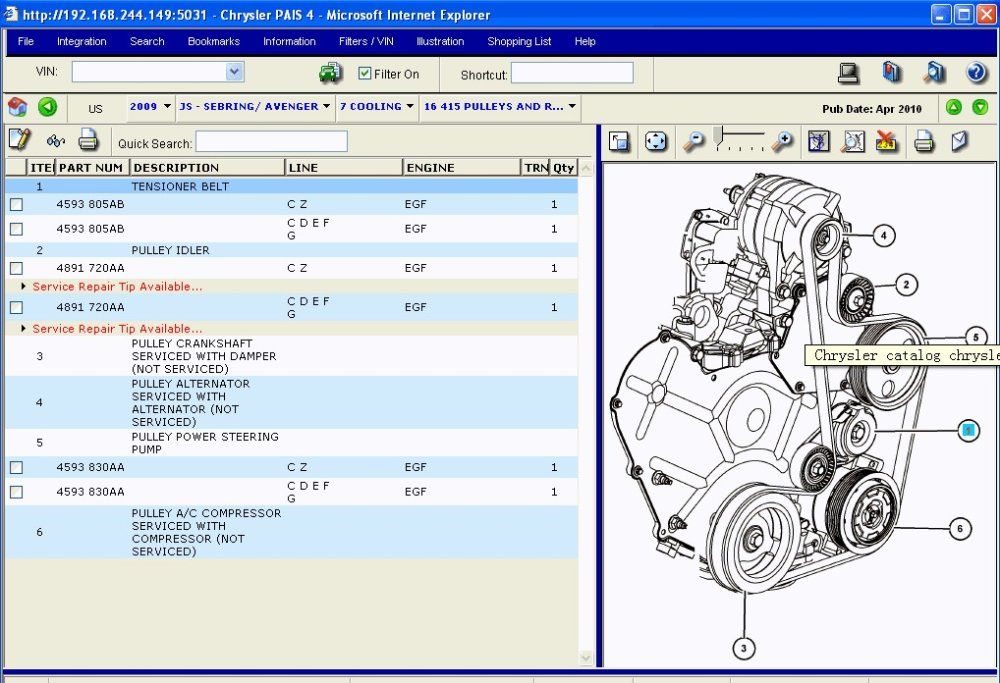Click the LINE column header
The height and width of the screenshot is (683, 1000).
[344, 168]
